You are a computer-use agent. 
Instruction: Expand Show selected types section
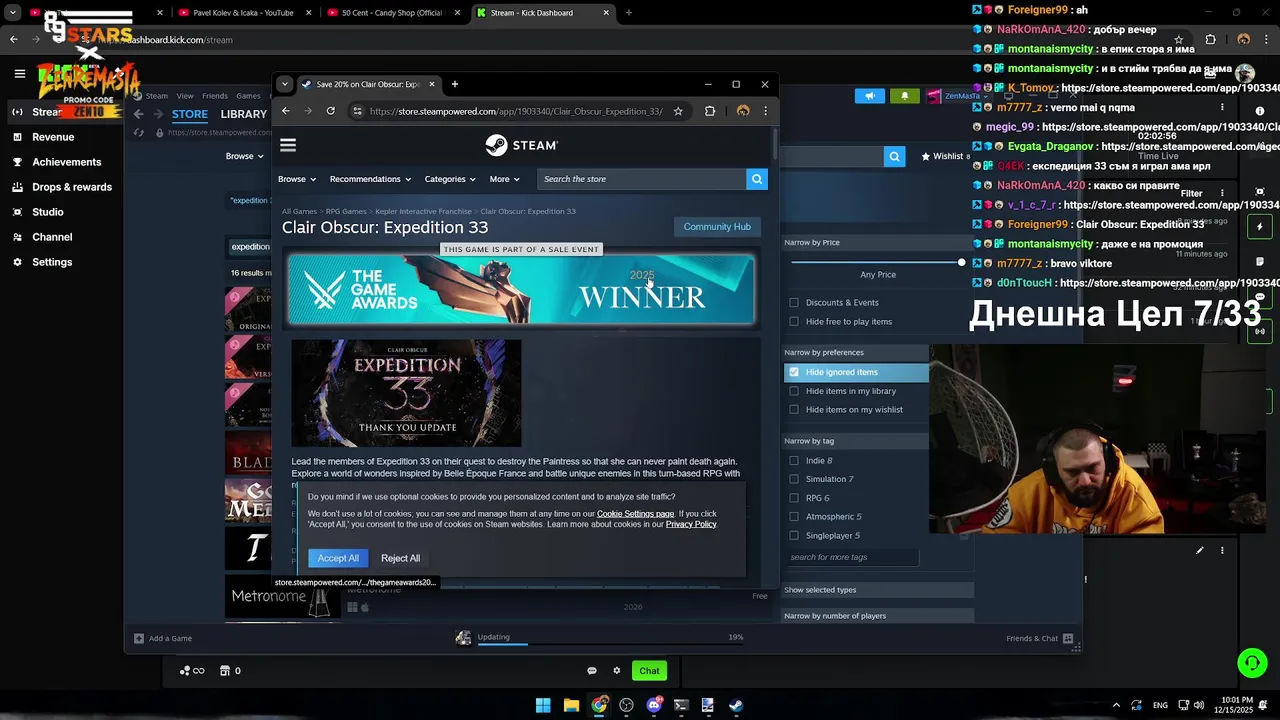coord(878,590)
